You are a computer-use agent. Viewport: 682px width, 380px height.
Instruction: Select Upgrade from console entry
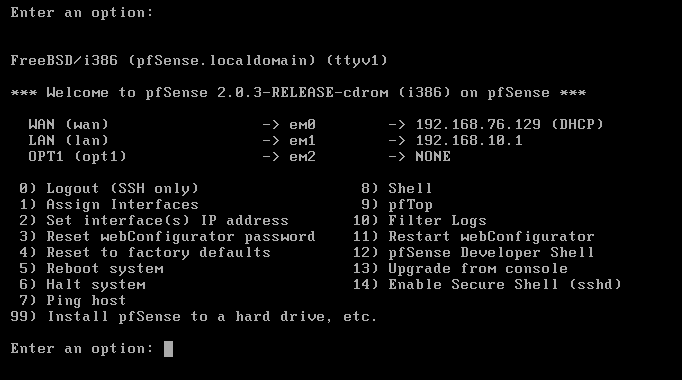(x=460, y=269)
